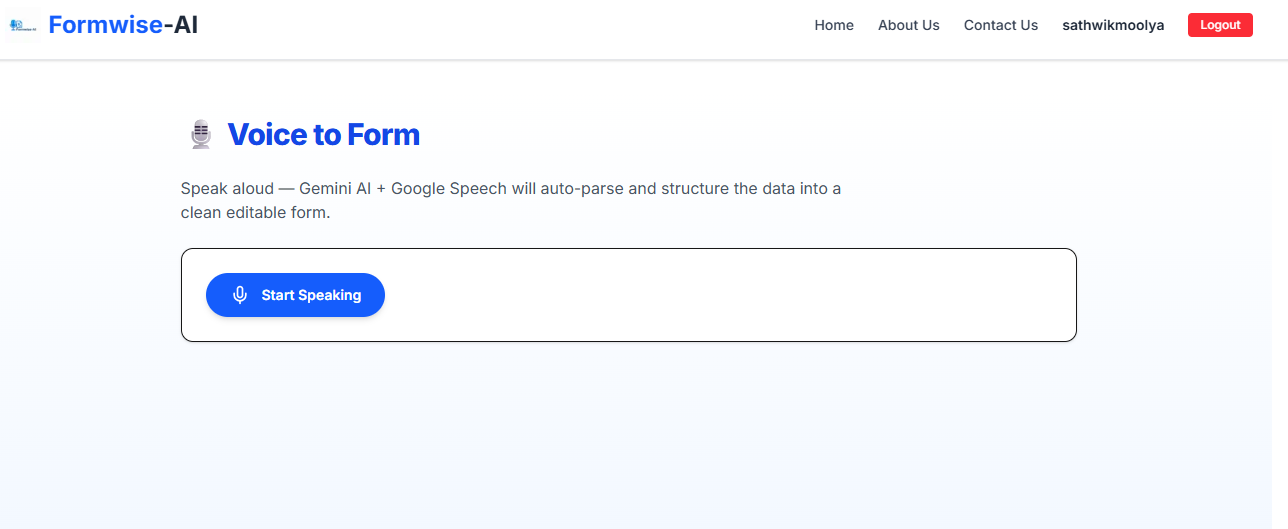
Task: Go to About Us page
Action: (x=909, y=25)
